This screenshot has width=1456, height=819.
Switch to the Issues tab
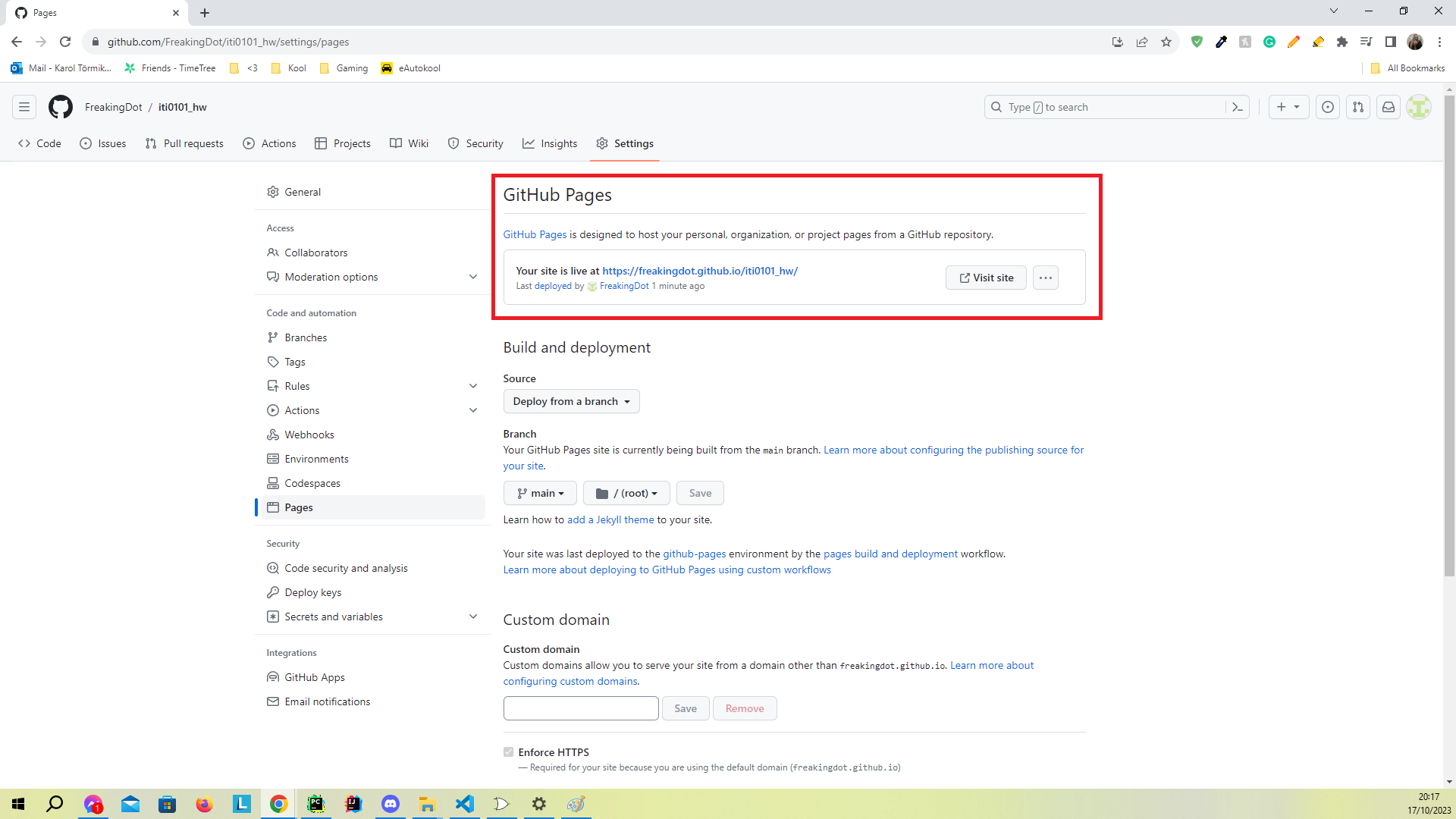click(x=103, y=143)
